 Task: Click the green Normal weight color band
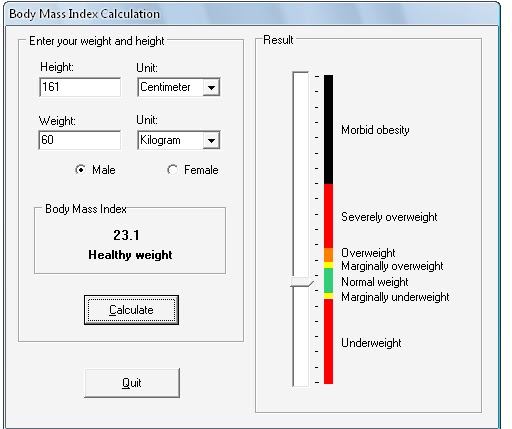pos(328,280)
